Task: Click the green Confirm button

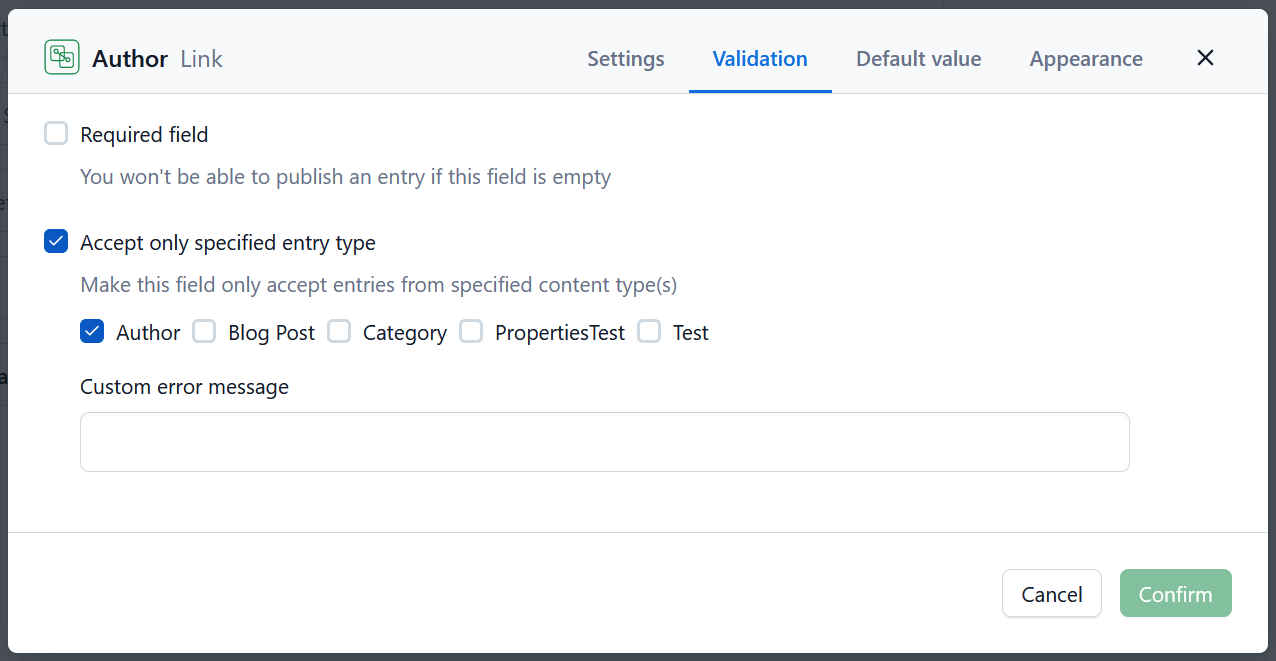Action: tap(1175, 594)
